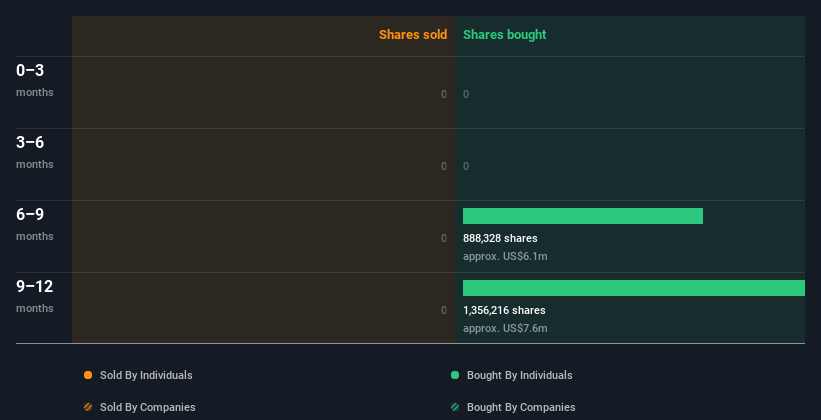
Task: Click the 1,356,216 shares label
Action: (x=504, y=310)
